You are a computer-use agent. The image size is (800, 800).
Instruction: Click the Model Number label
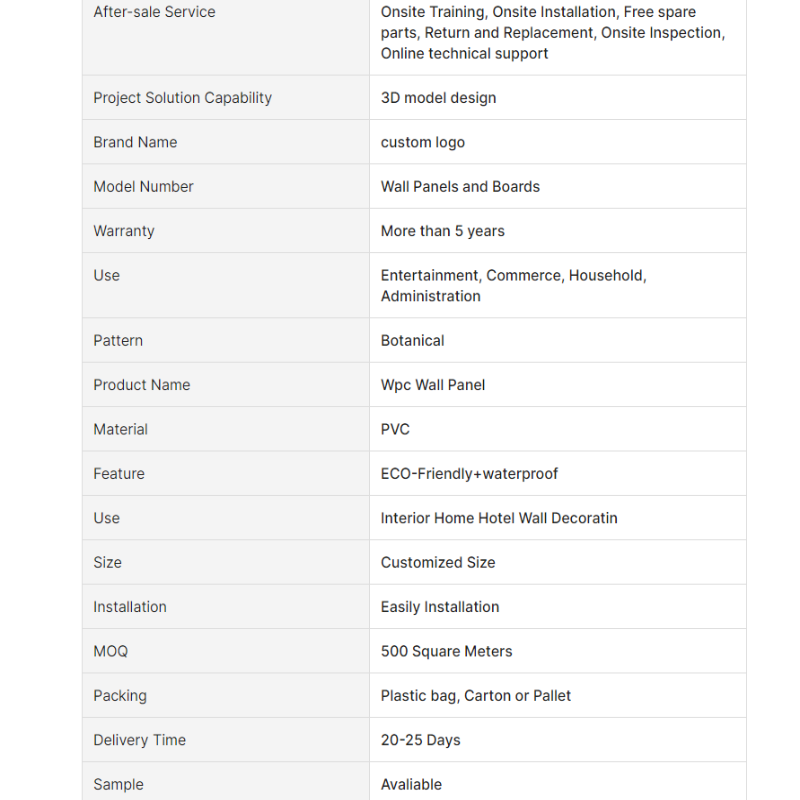143,187
